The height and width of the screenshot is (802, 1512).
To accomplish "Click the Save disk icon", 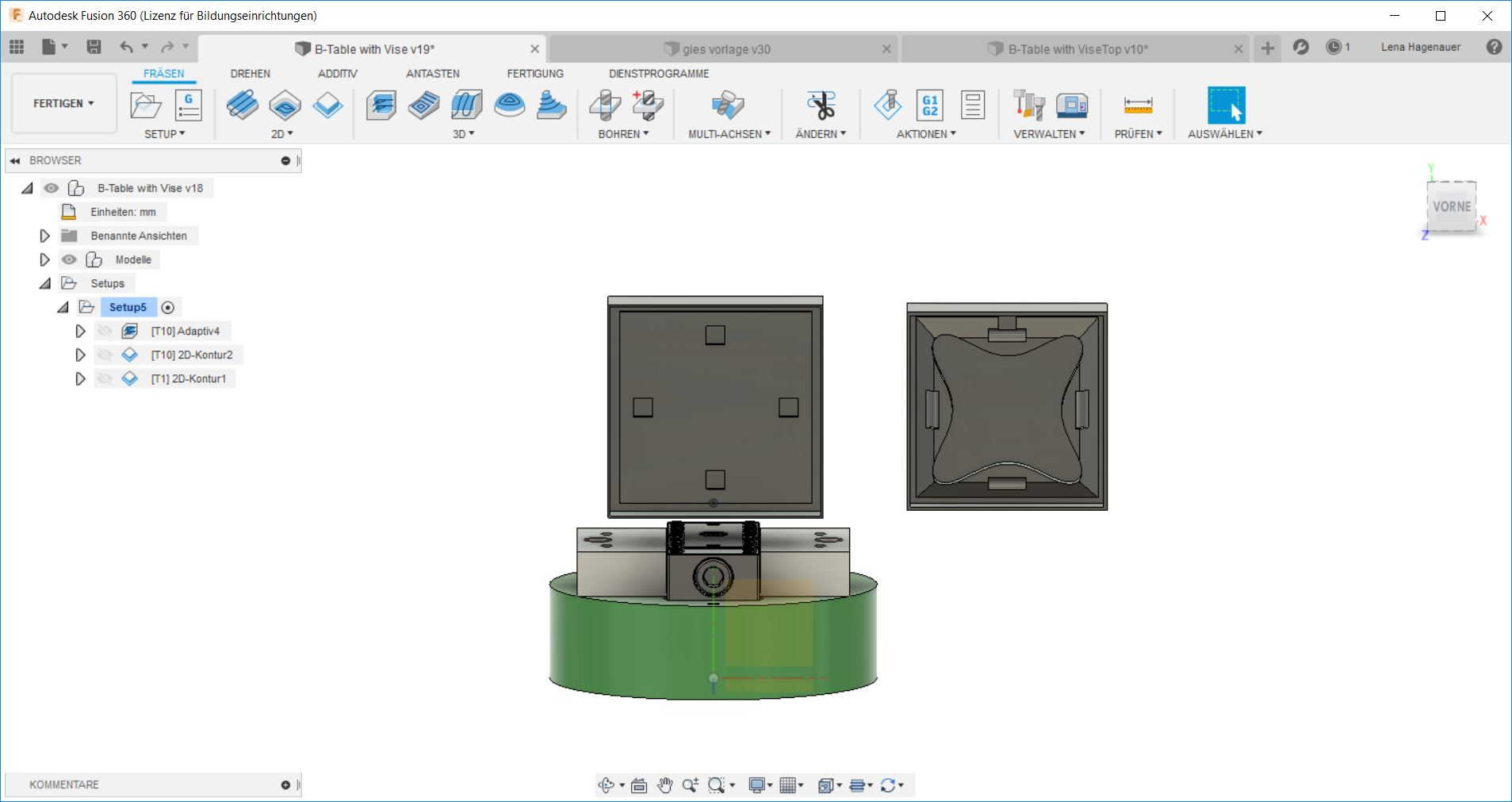I will [x=94, y=47].
